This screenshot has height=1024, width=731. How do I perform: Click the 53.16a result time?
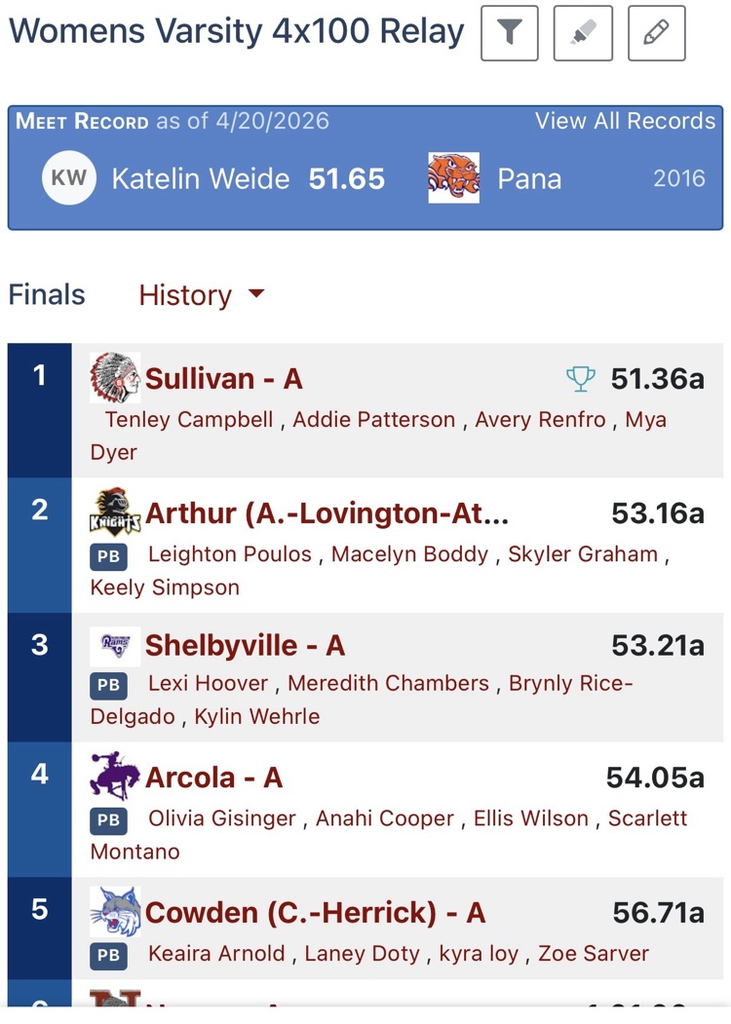click(x=657, y=514)
